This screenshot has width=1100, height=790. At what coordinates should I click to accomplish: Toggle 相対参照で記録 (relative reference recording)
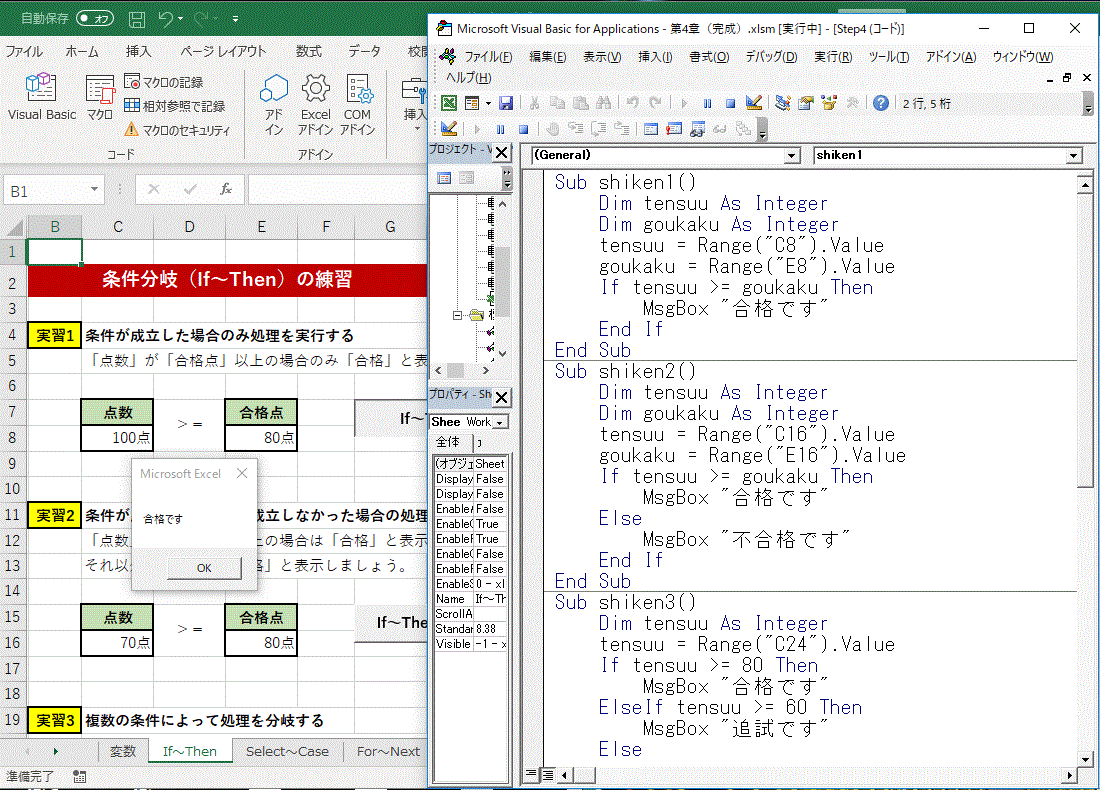[x=175, y=106]
